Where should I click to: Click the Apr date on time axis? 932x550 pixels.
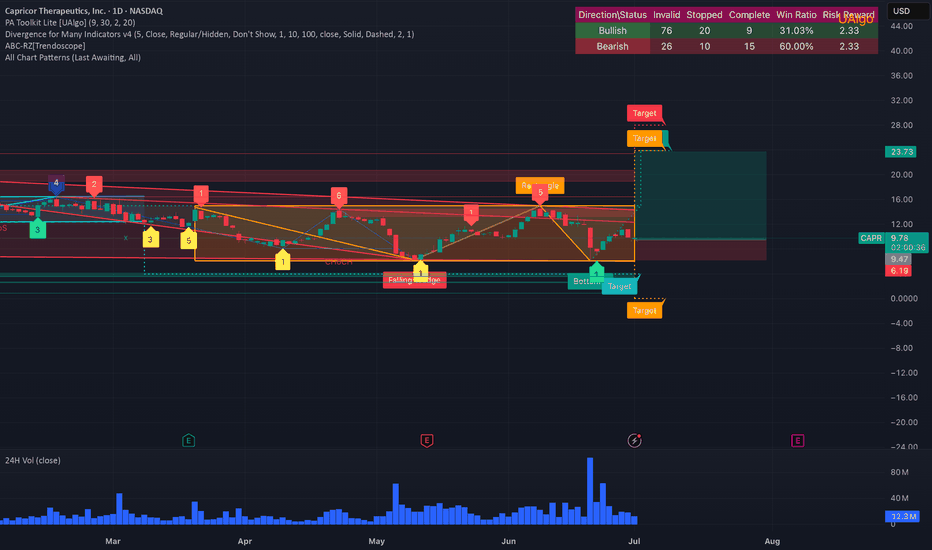coord(244,541)
